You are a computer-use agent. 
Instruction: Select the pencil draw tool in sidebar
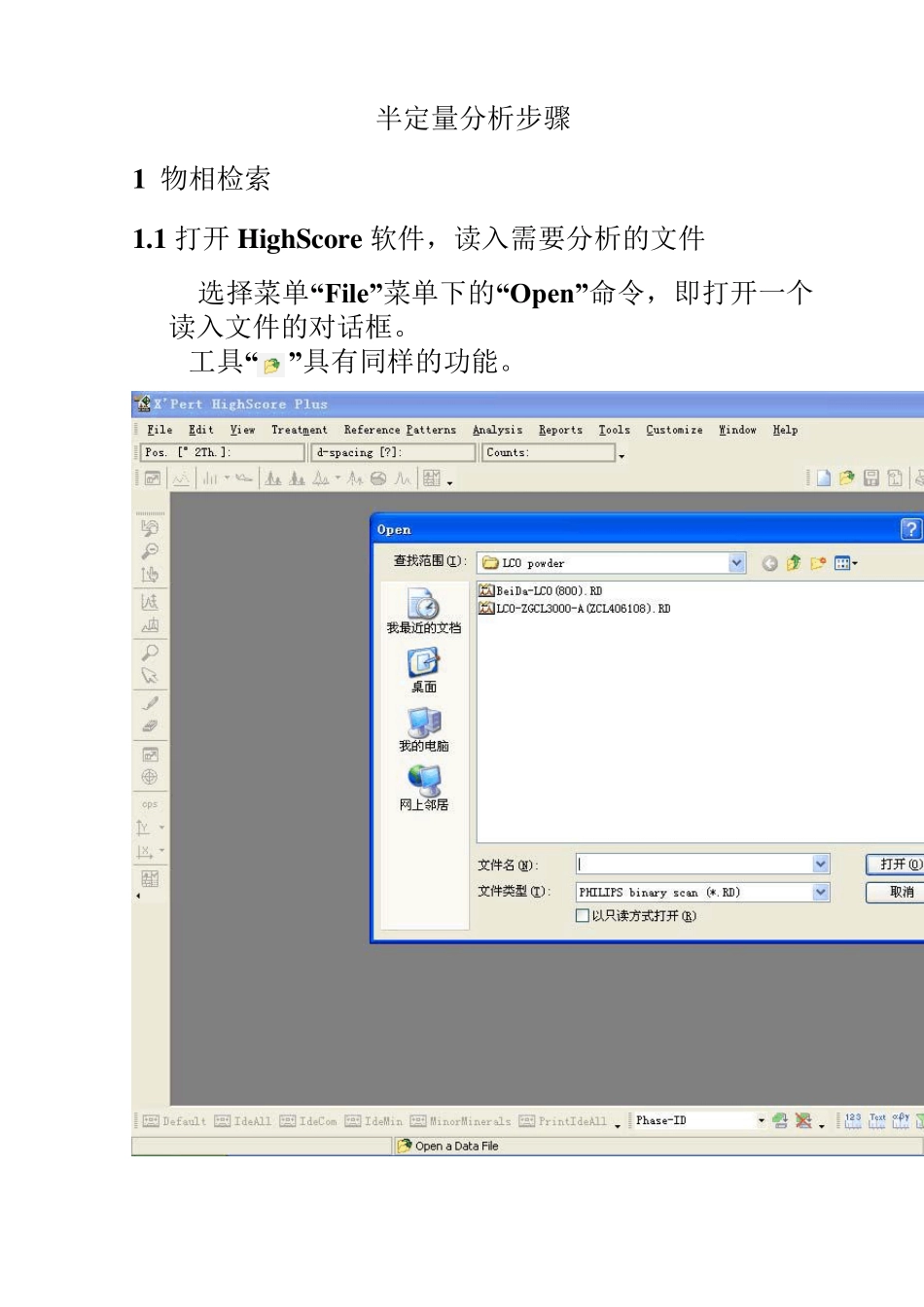pos(150,703)
